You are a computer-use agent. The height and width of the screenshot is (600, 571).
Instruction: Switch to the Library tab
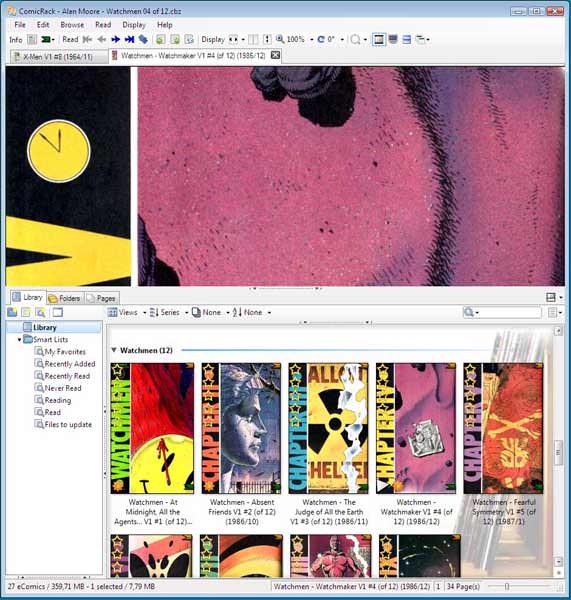pos(27,297)
